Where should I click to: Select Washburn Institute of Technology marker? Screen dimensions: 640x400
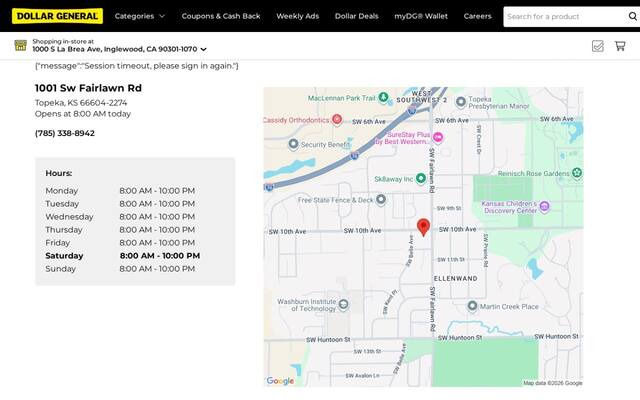344,304
